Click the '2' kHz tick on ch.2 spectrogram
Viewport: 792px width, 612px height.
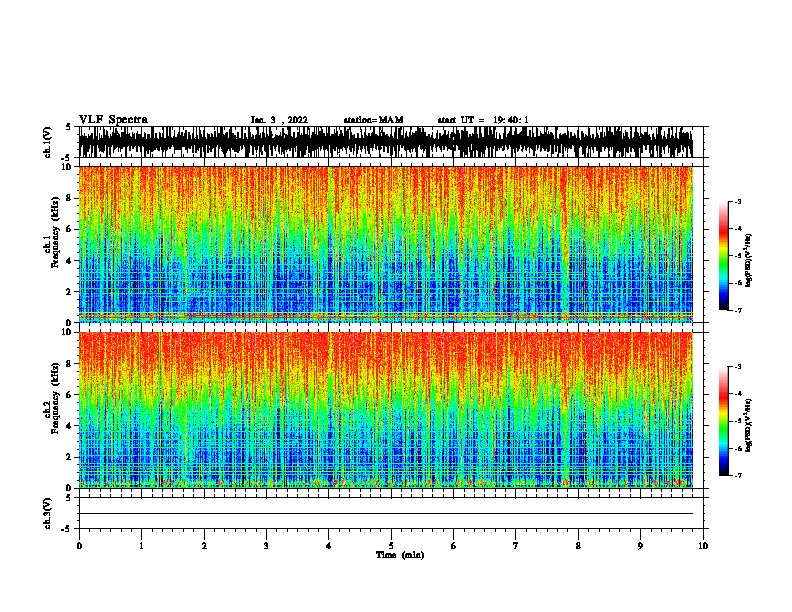(70, 457)
